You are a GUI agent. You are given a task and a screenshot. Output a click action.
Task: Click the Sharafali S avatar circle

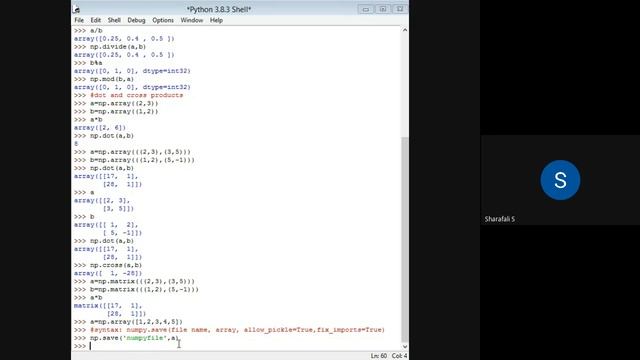pos(560,180)
